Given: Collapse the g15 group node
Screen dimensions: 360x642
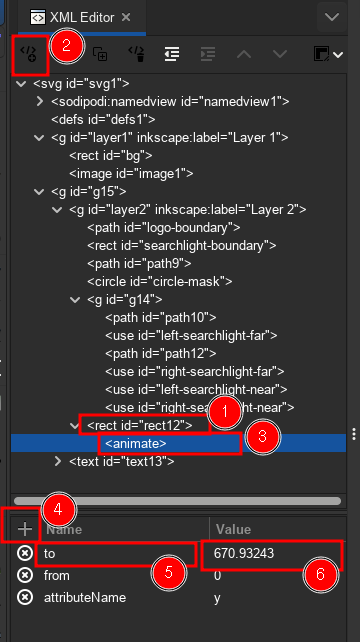Looking at the screenshot, I should [x=39, y=192].
